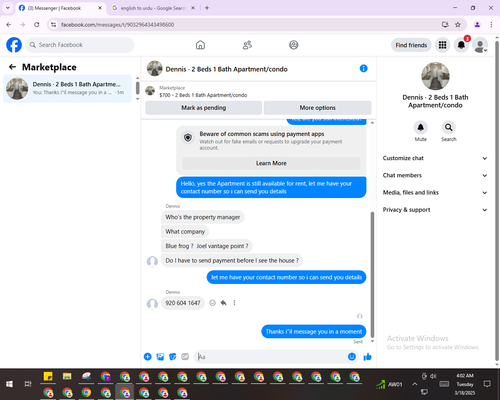Screen dimensions: 500x400
Task: Open the Friends icon in top navigation
Action: point(247,45)
